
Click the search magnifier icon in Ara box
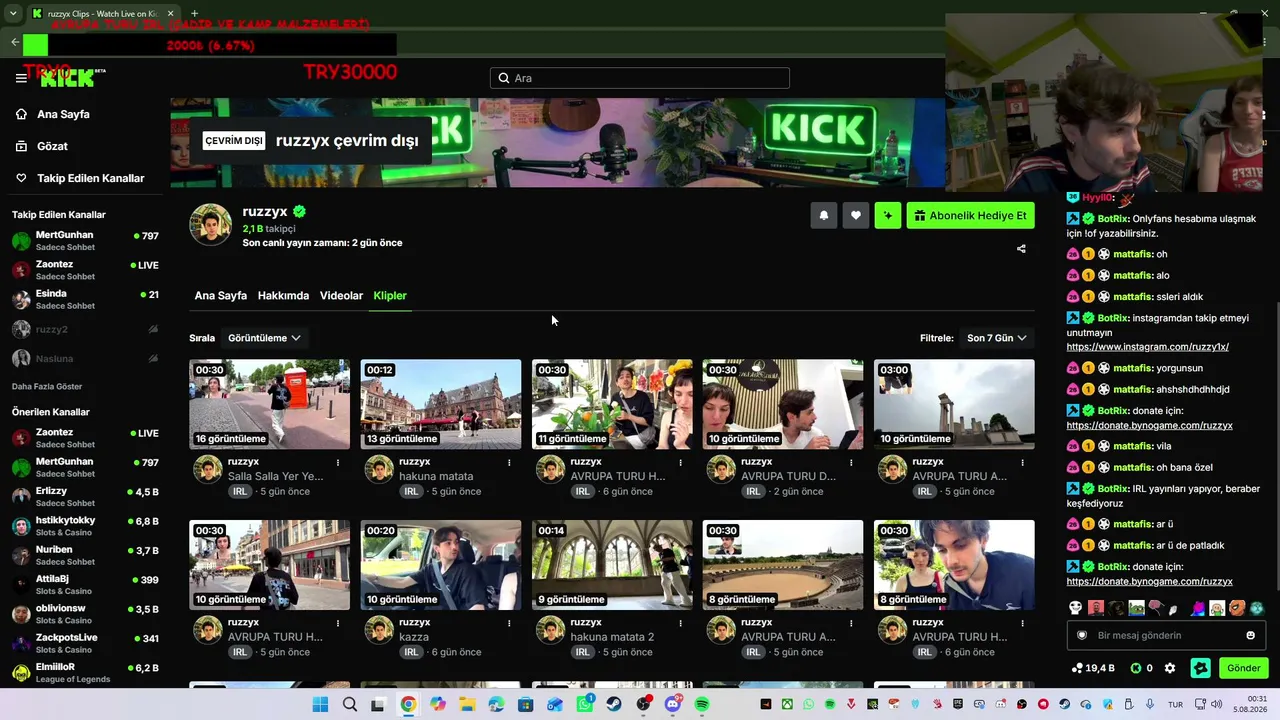point(504,78)
